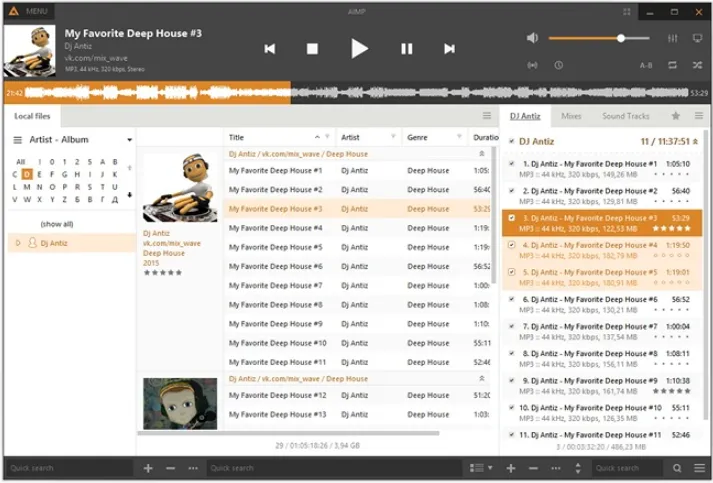Click the monitor icon in top right
Screen dimensions: 713x483
click(697, 38)
